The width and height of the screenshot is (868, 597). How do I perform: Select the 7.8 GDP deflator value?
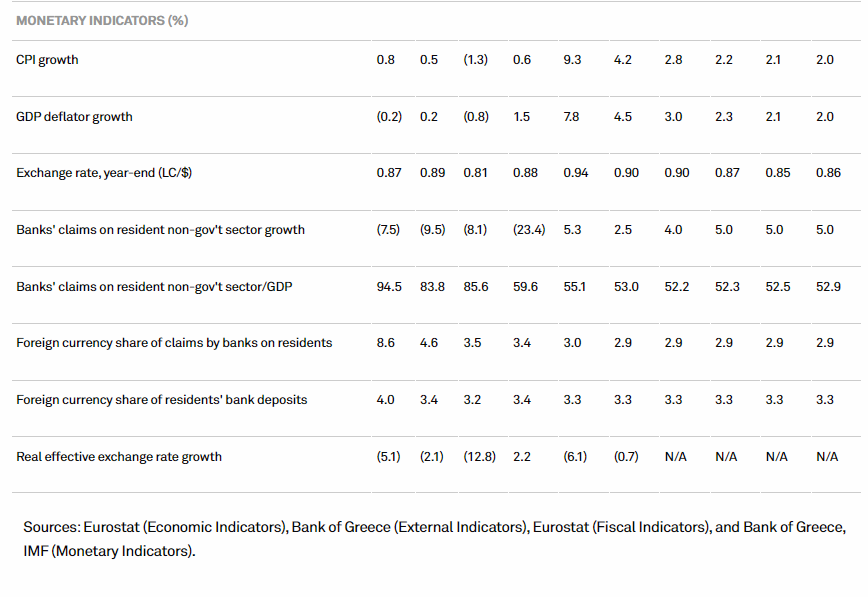click(571, 117)
